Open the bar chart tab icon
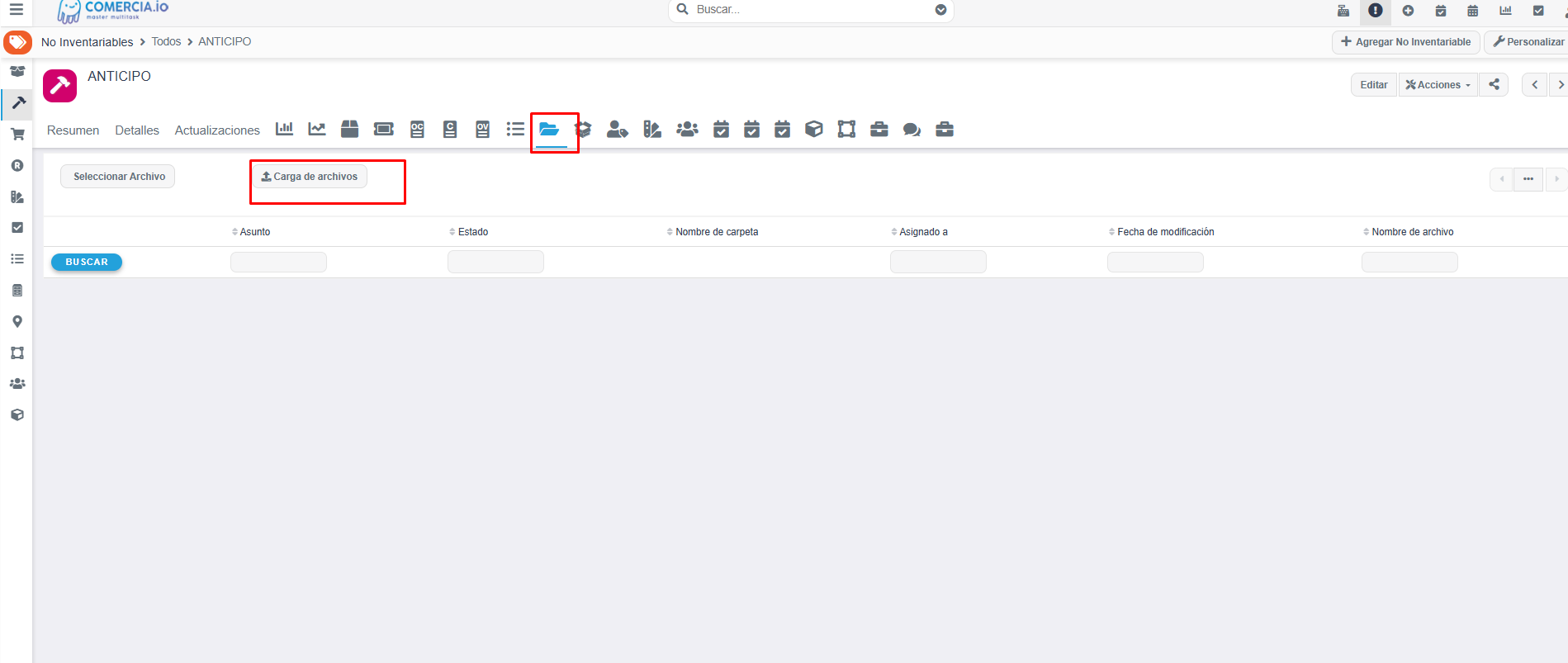The height and width of the screenshot is (663, 1568). click(x=284, y=129)
